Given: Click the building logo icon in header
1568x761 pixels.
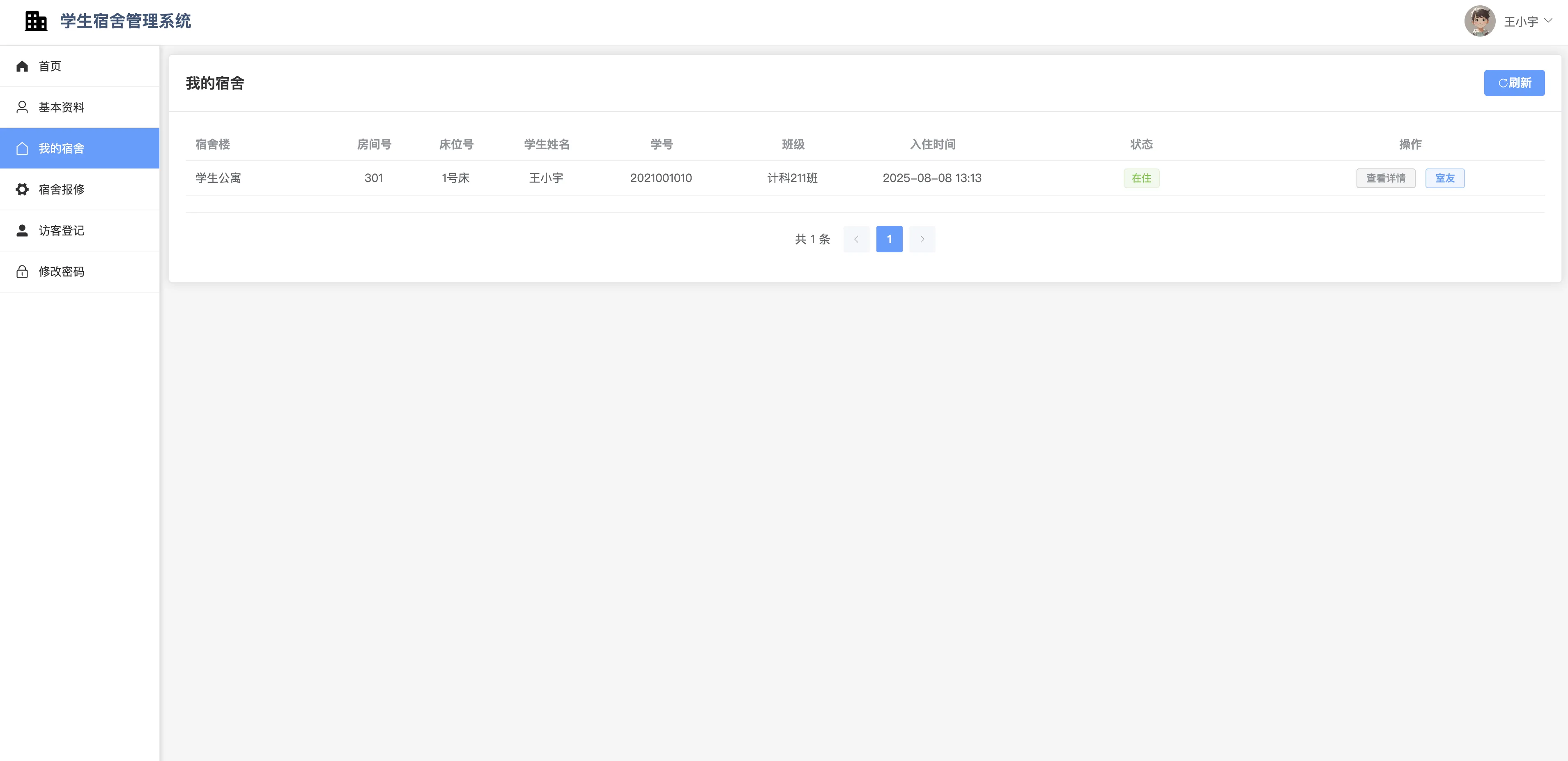Looking at the screenshot, I should 36,21.
